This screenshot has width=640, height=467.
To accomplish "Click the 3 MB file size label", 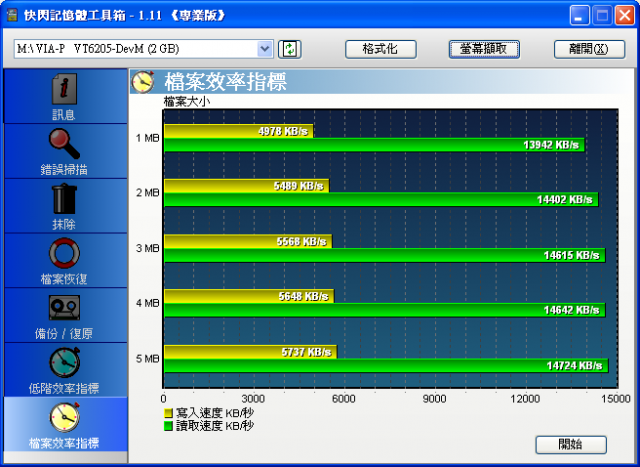I will click(147, 248).
